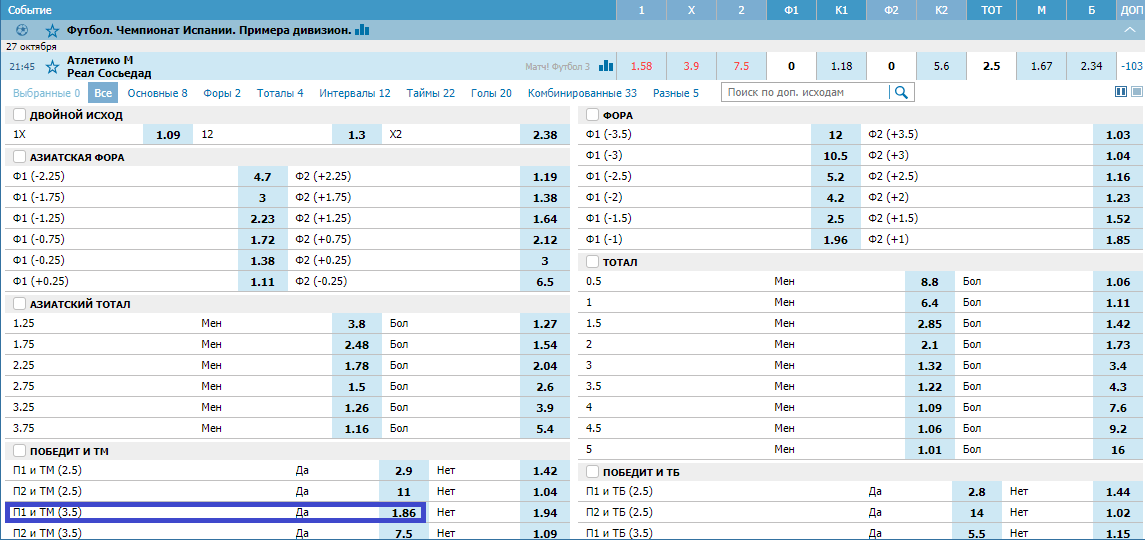Click the Реал Сосьедад team name

click(109, 73)
